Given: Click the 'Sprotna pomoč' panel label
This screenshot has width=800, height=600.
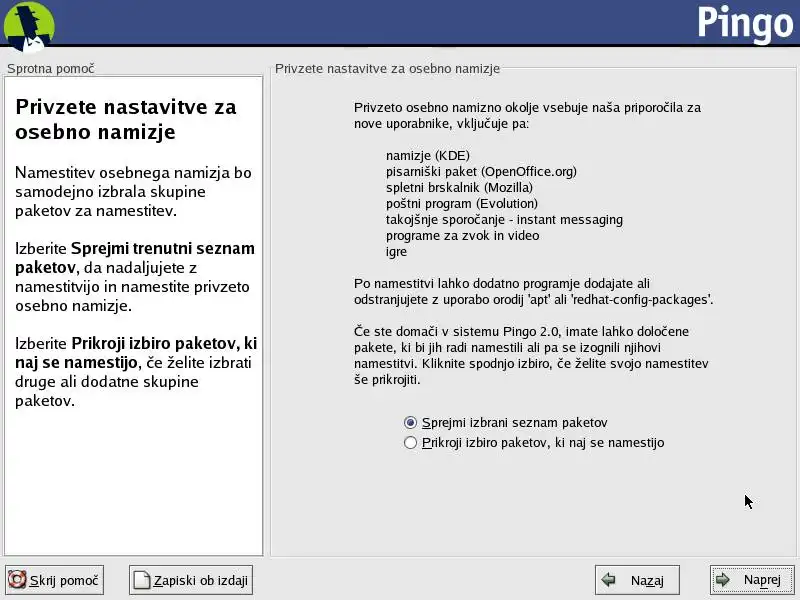Looking at the screenshot, I should coord(51,68).
